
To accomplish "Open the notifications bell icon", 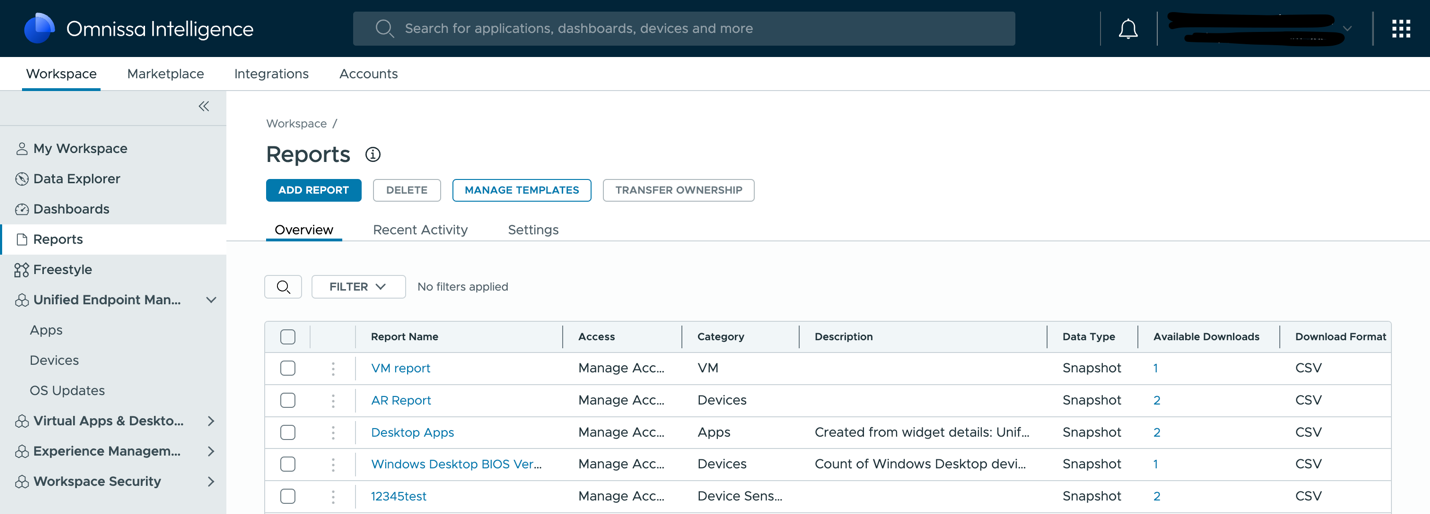I will (1127, 29).
